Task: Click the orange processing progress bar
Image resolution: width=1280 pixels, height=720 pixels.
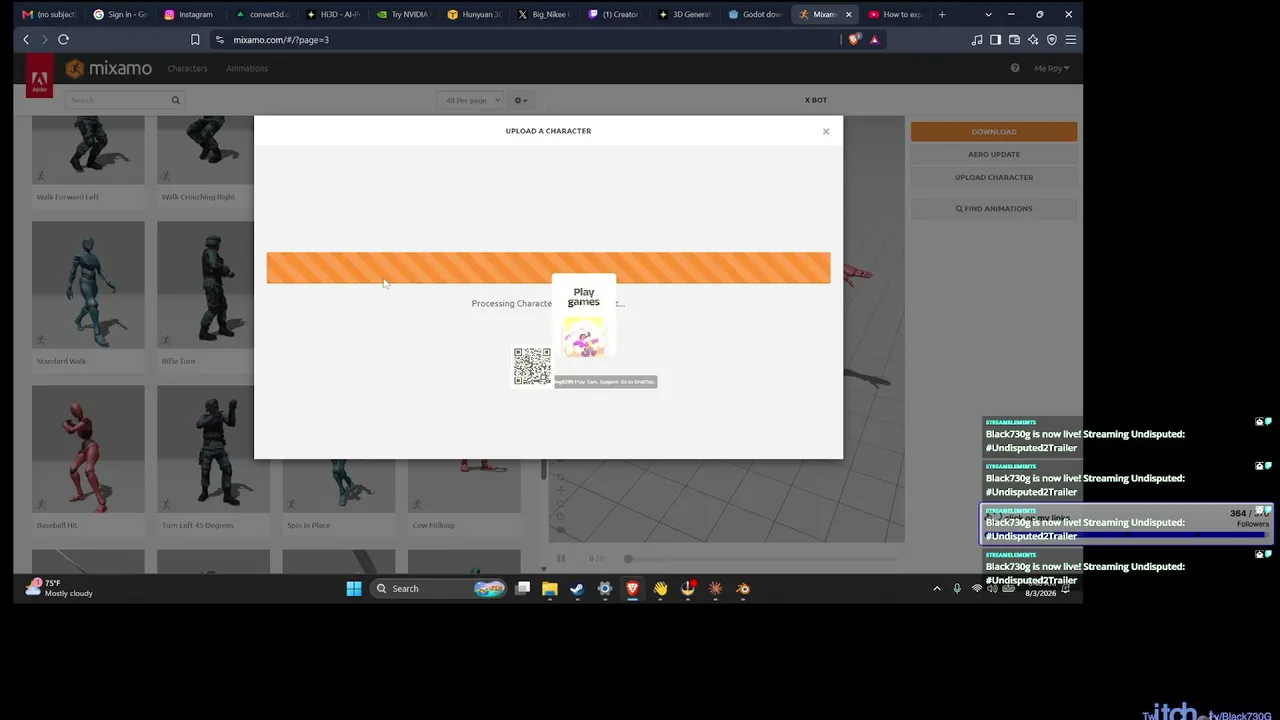Action: click(548, 268)
